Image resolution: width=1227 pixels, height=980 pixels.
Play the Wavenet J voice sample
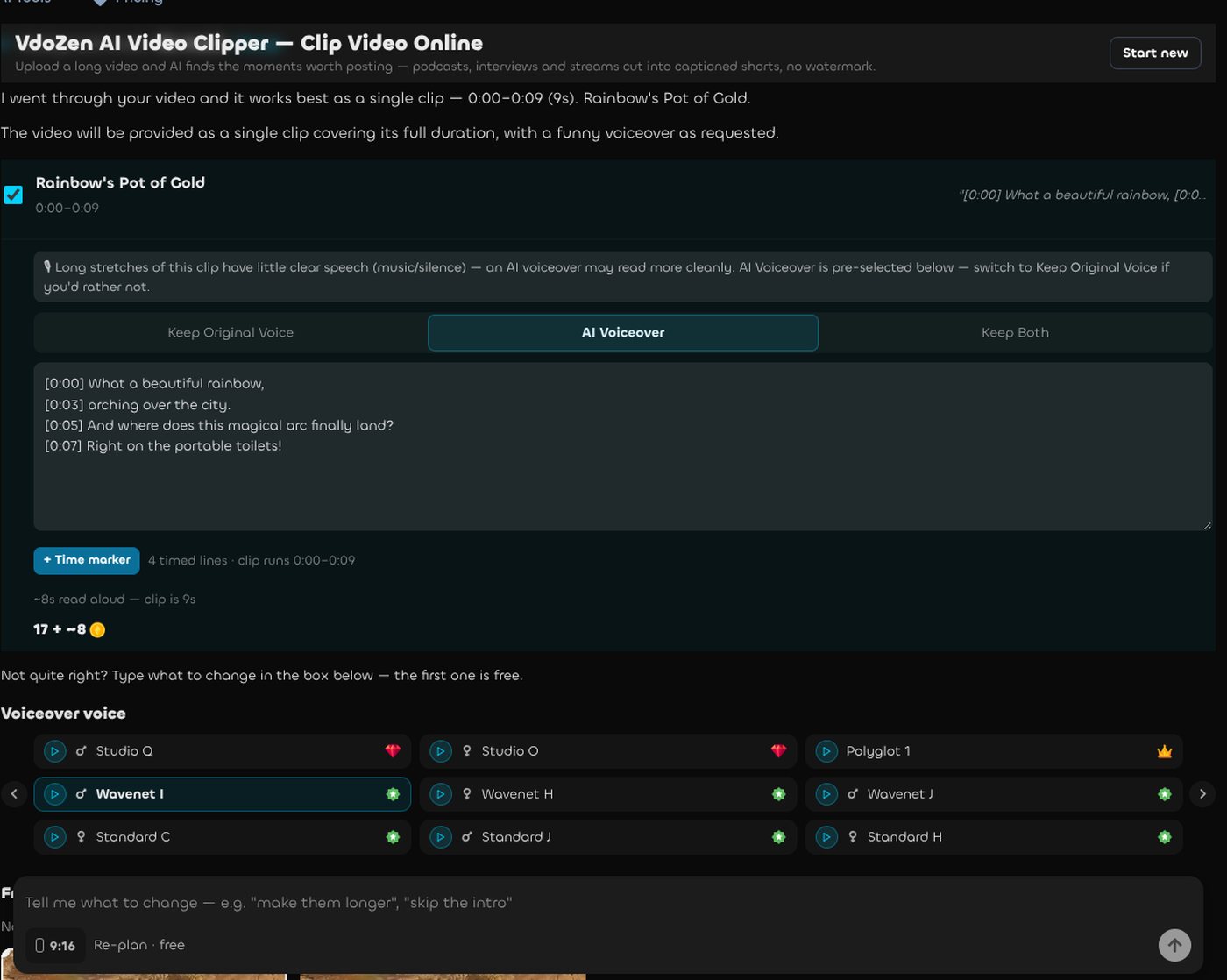click(826, 794)
